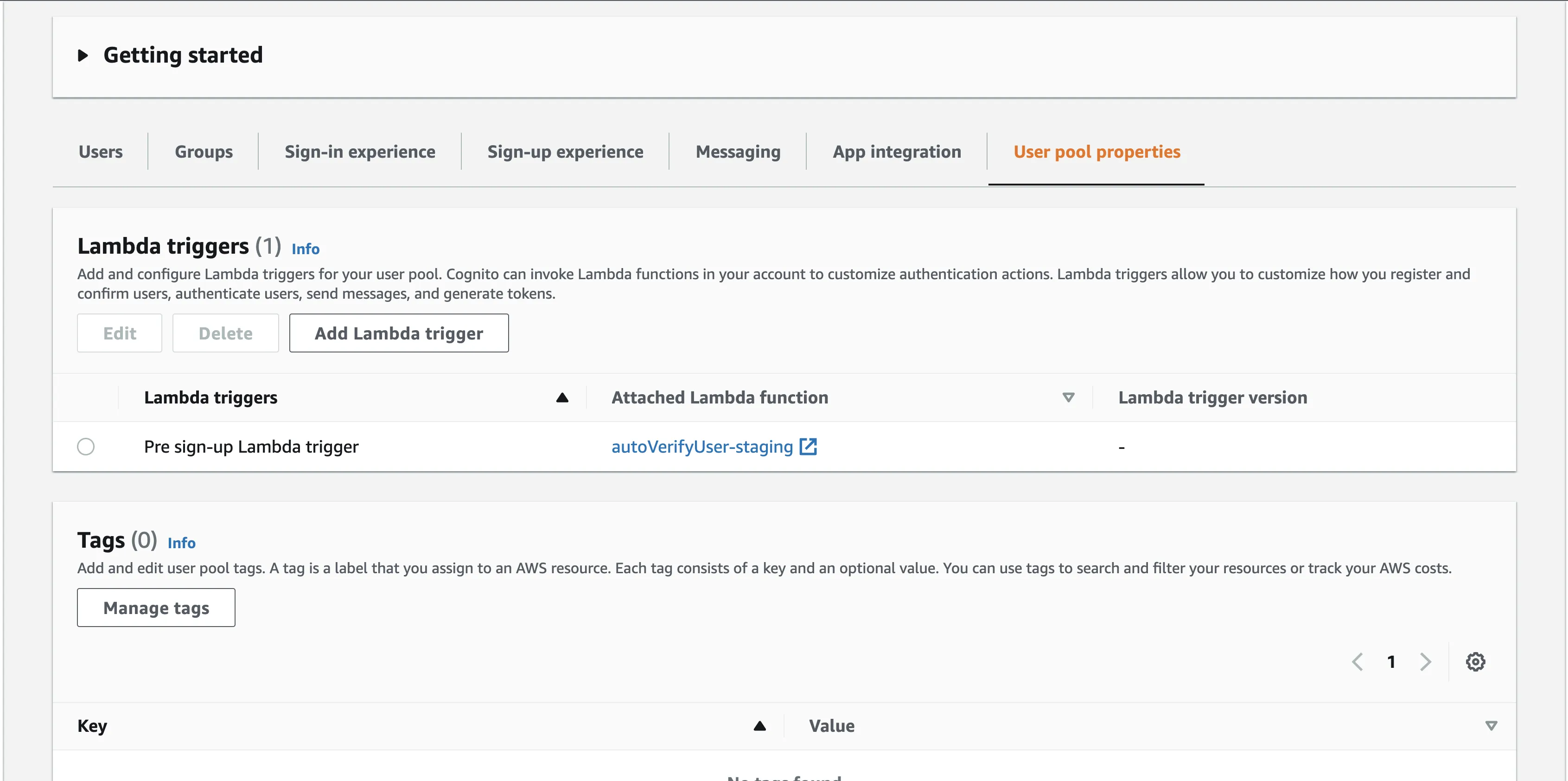Open the App integration tab
1568x781 pixels.
[897, 152]
